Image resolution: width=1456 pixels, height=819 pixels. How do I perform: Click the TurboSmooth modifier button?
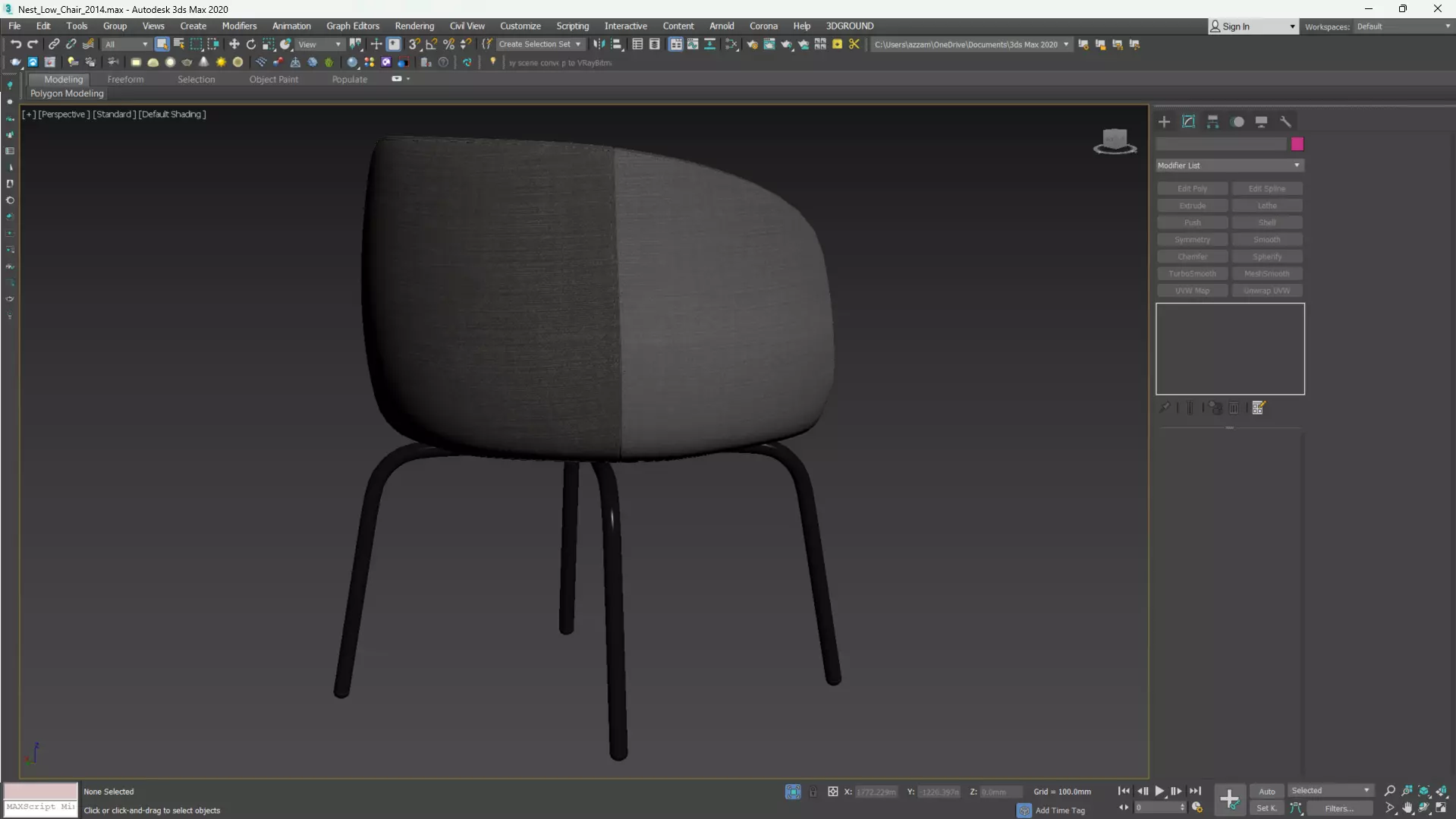coord(1192,273)
